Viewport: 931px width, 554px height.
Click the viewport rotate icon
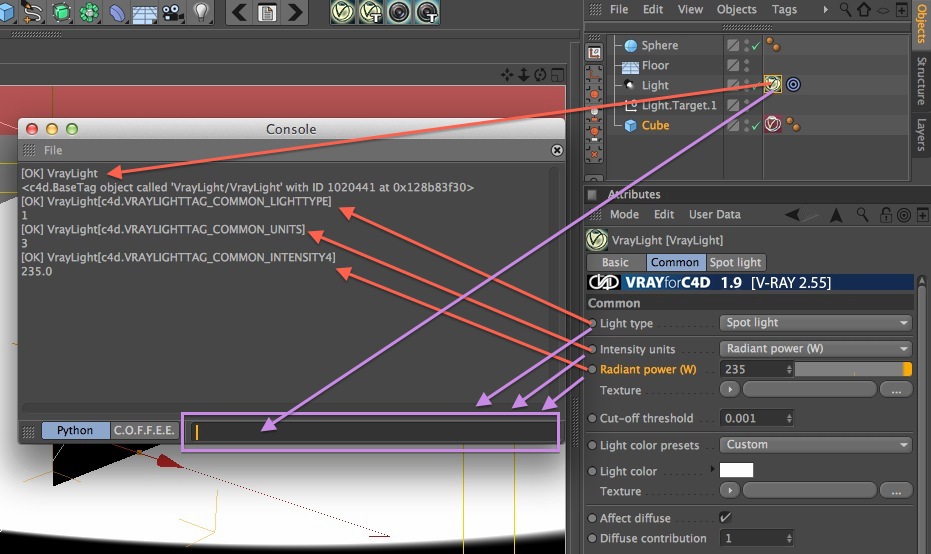pos(540,75)
